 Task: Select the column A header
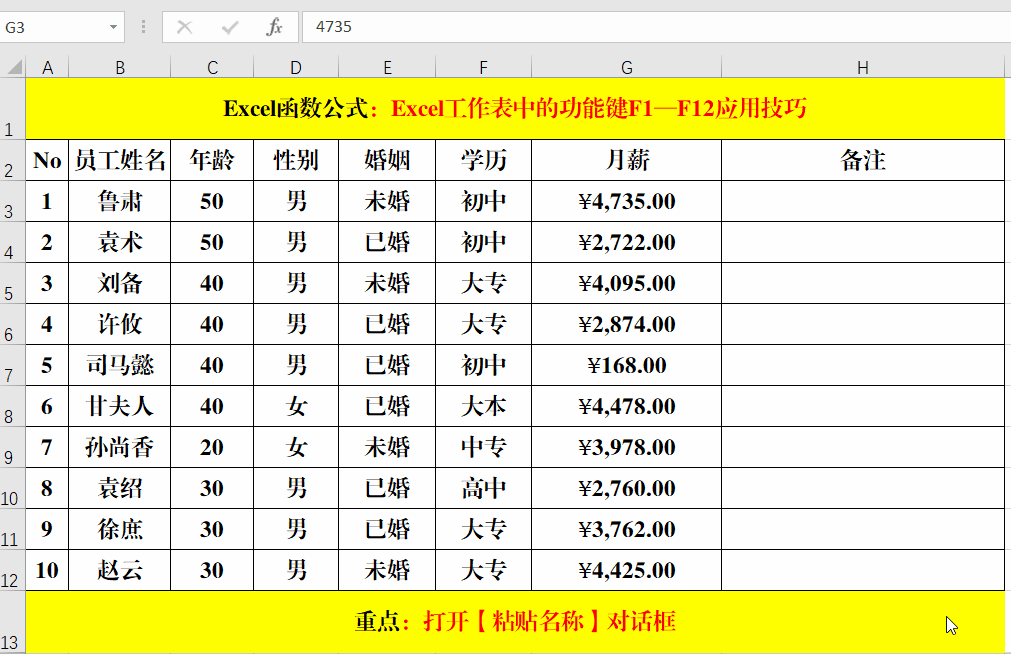click(47, 67)
